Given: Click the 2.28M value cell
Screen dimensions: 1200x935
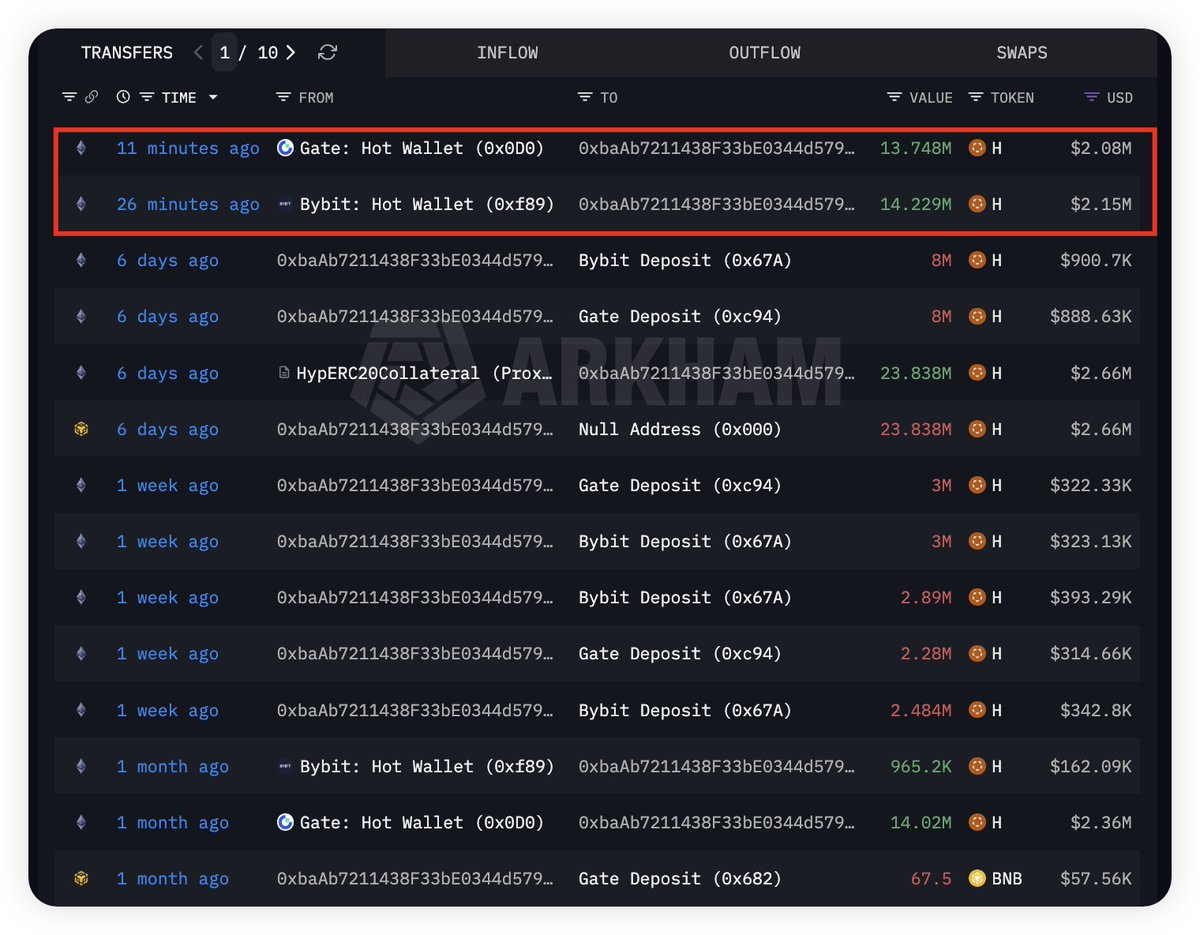Looking at the screenshot, I should (926, 653).
